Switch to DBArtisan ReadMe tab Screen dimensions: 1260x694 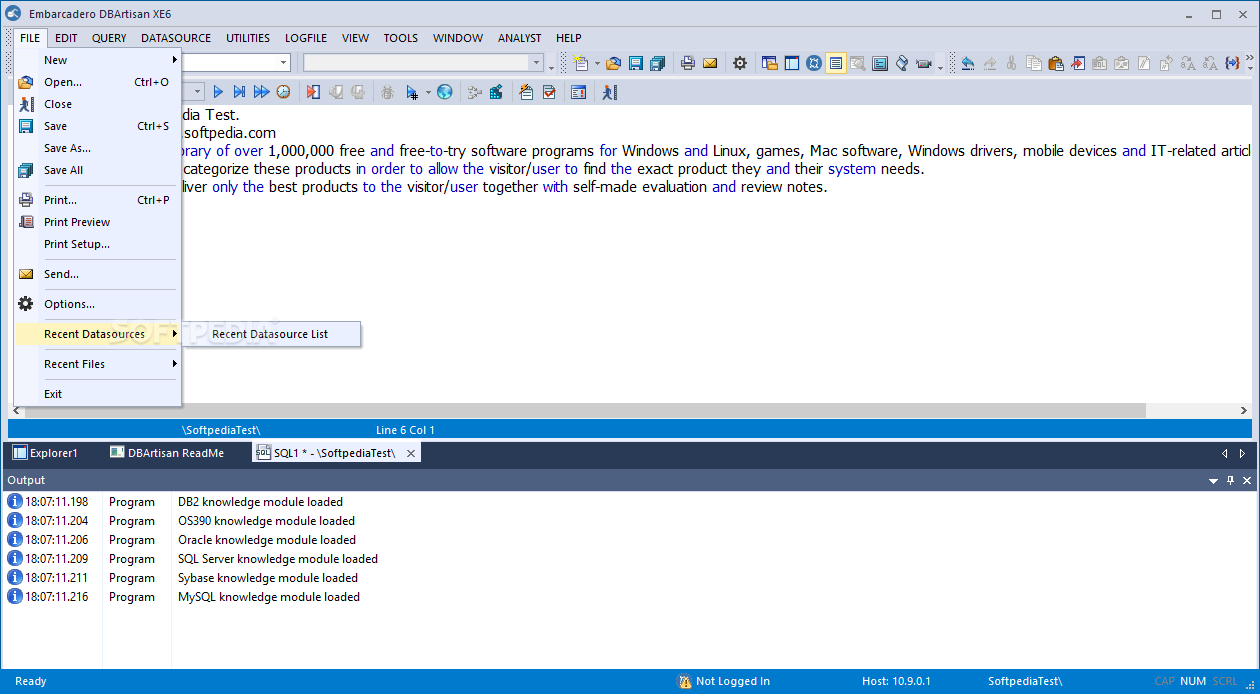click(x=167, y=453)
